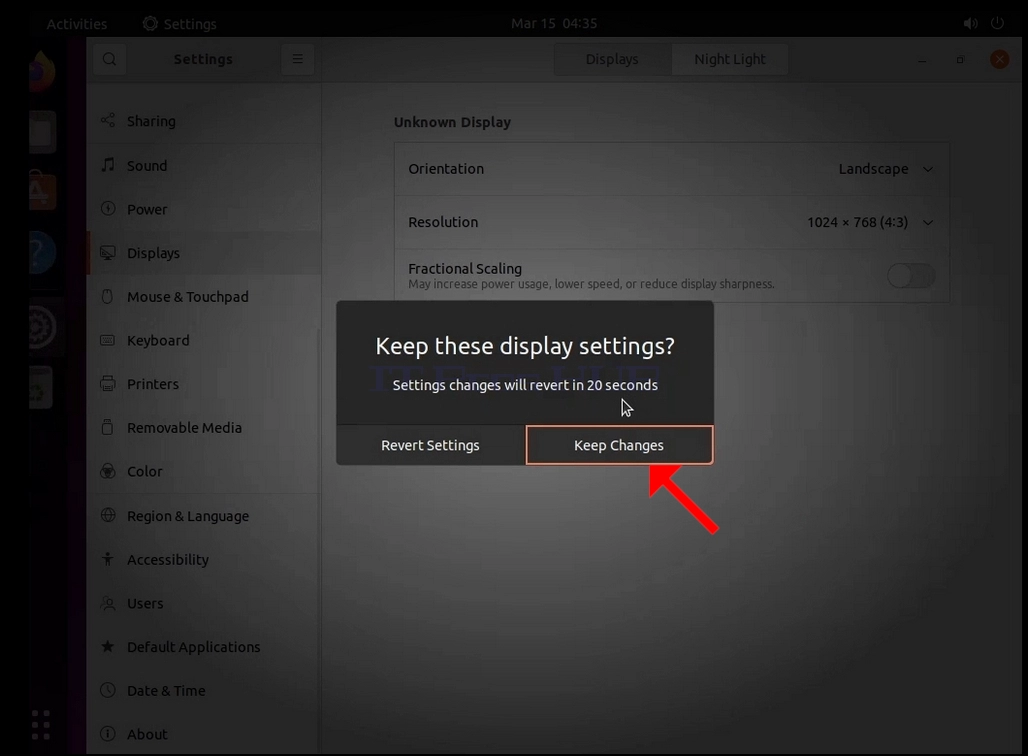Select the Power icon in sidebar
This screenshot has height=756, width=1028.
pos(108,209)
